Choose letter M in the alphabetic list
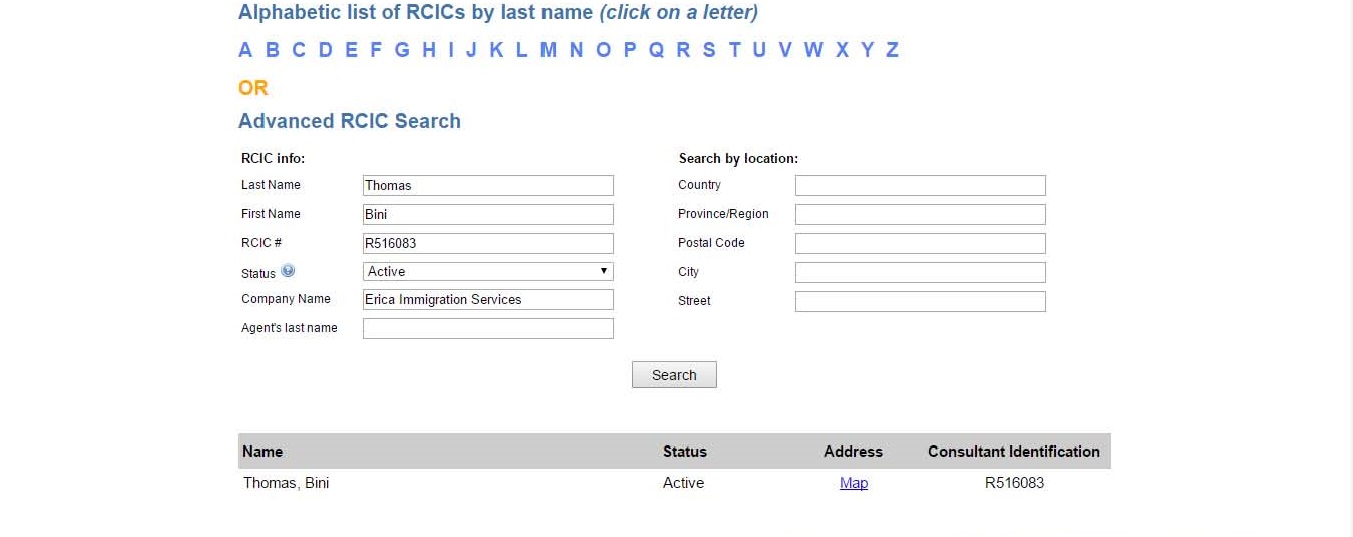 tap(548, 50)
